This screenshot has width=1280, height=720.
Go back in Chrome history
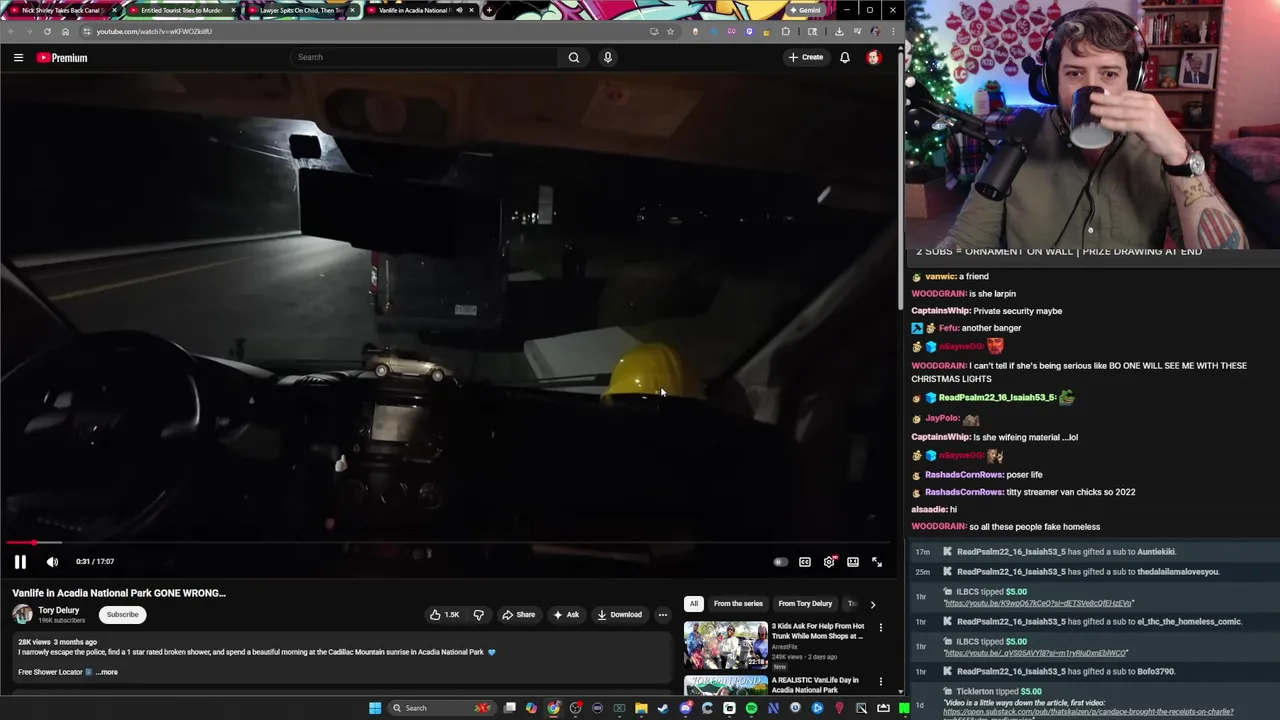[x=11, y=31]
